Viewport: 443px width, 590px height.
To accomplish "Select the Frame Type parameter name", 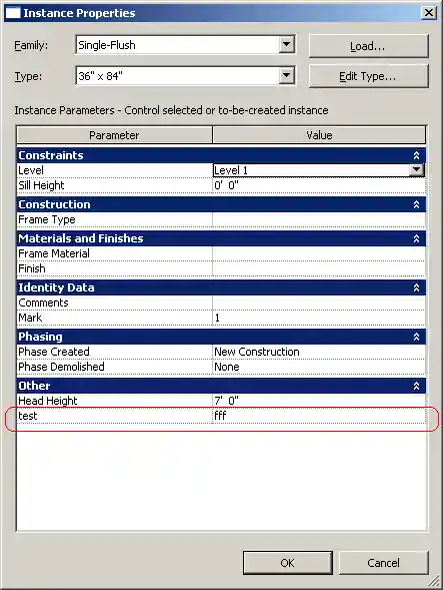I will point(47,220).
